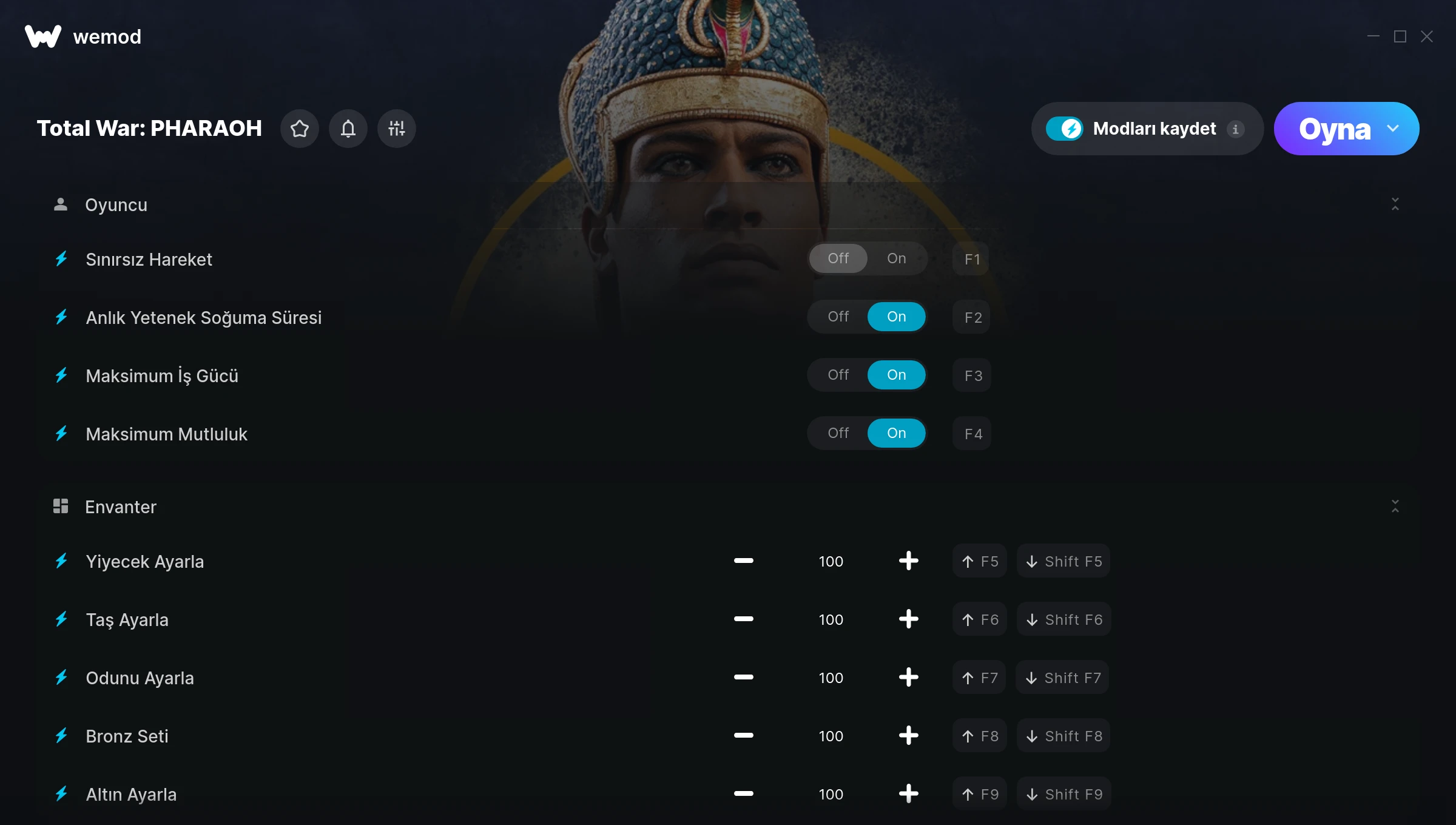1456x825 pixels.
Task: Open the Oyna dropdown arrow
Action: click(1393, 129)
